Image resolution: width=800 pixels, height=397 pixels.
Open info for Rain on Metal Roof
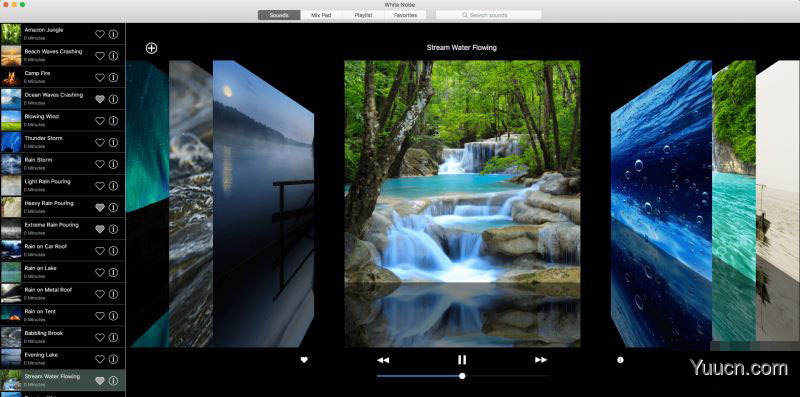[113, 294]
